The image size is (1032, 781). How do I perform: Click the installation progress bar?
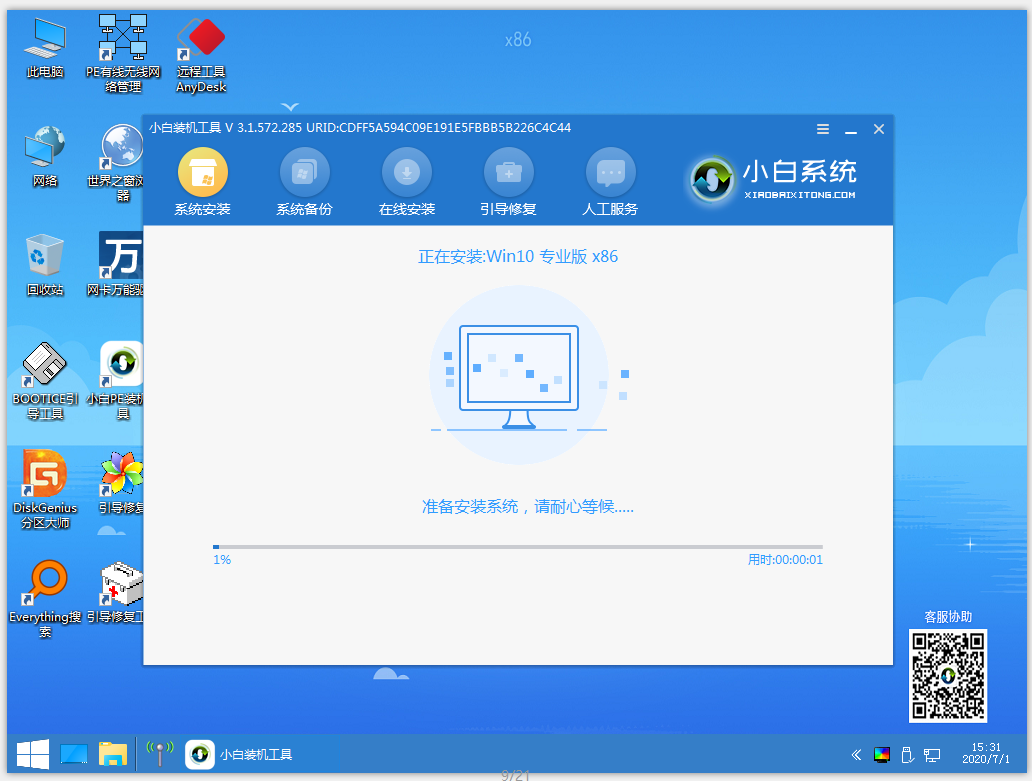click(516, 543)
